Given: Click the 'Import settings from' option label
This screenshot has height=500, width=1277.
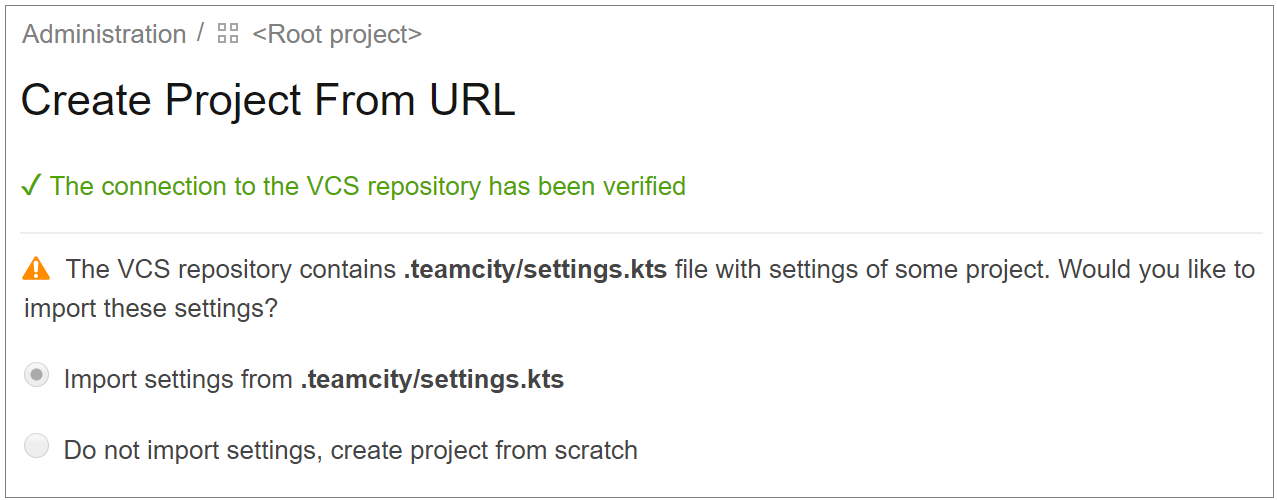Looking at the screenshot, I should point(179,380).
